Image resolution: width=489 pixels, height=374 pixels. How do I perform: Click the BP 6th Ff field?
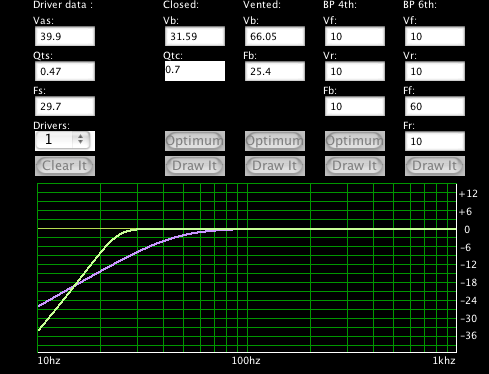tap(435, 106)
